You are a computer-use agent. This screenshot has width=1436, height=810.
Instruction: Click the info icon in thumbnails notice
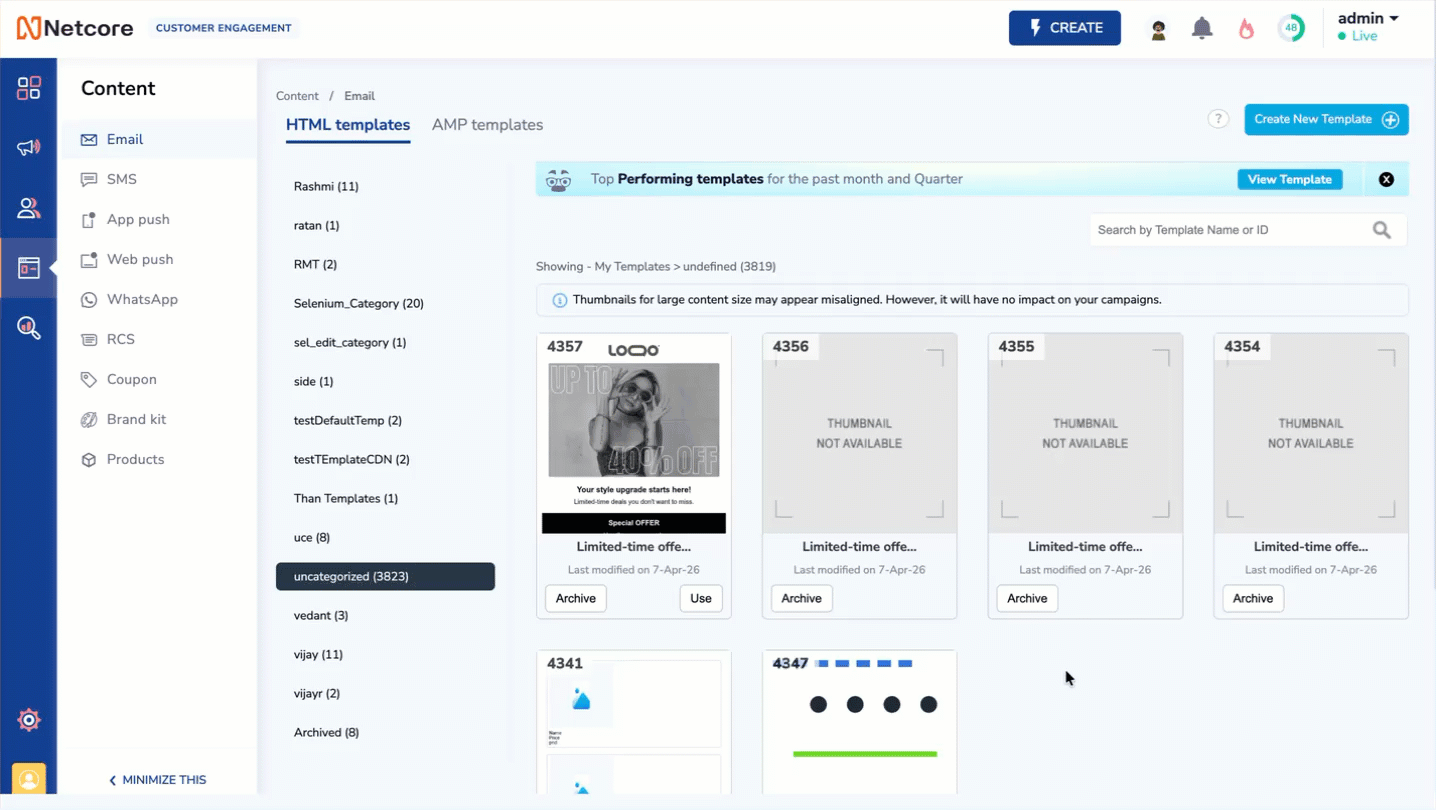tap(560, 300)
